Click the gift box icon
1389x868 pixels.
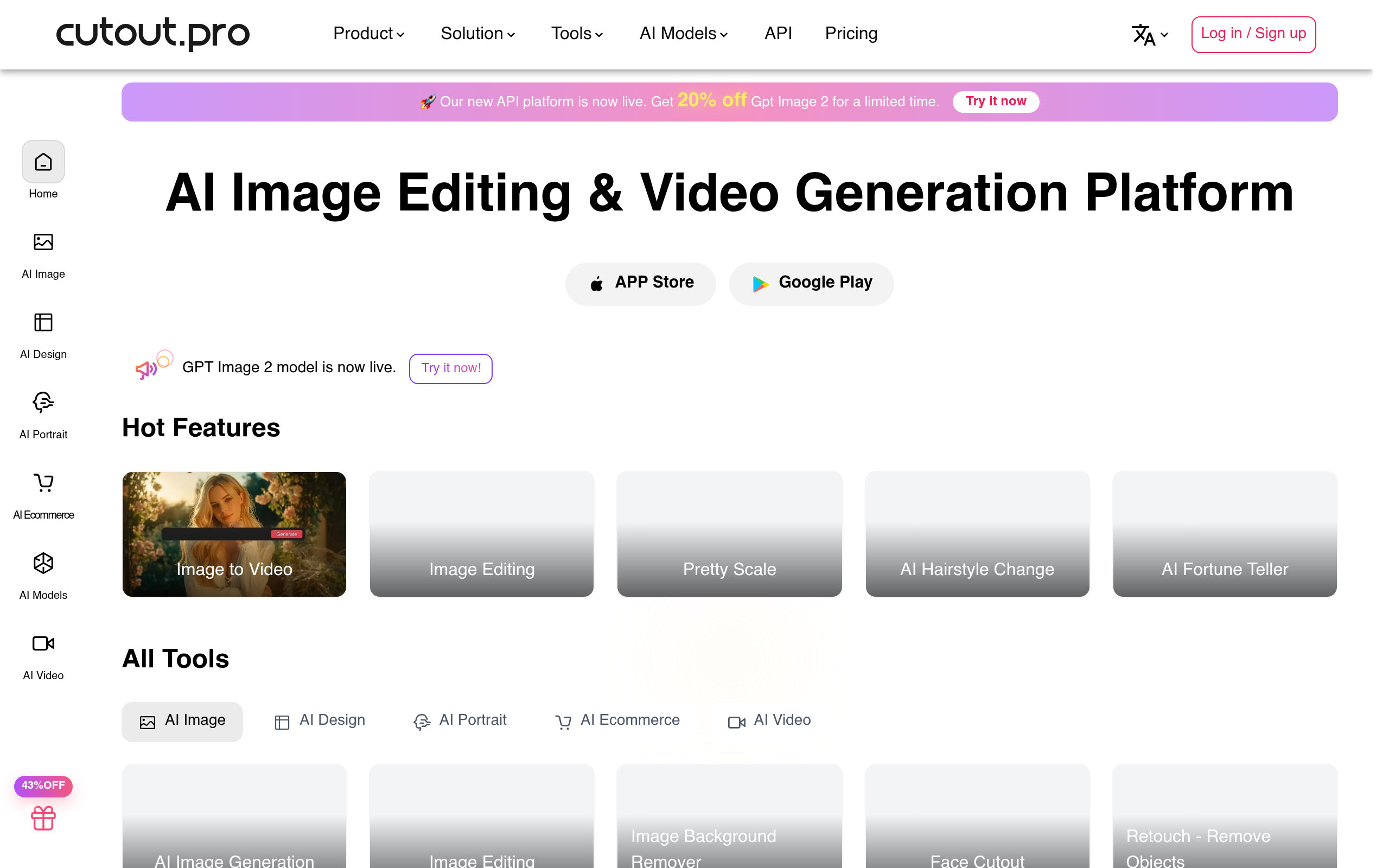[x=43, y=818]
